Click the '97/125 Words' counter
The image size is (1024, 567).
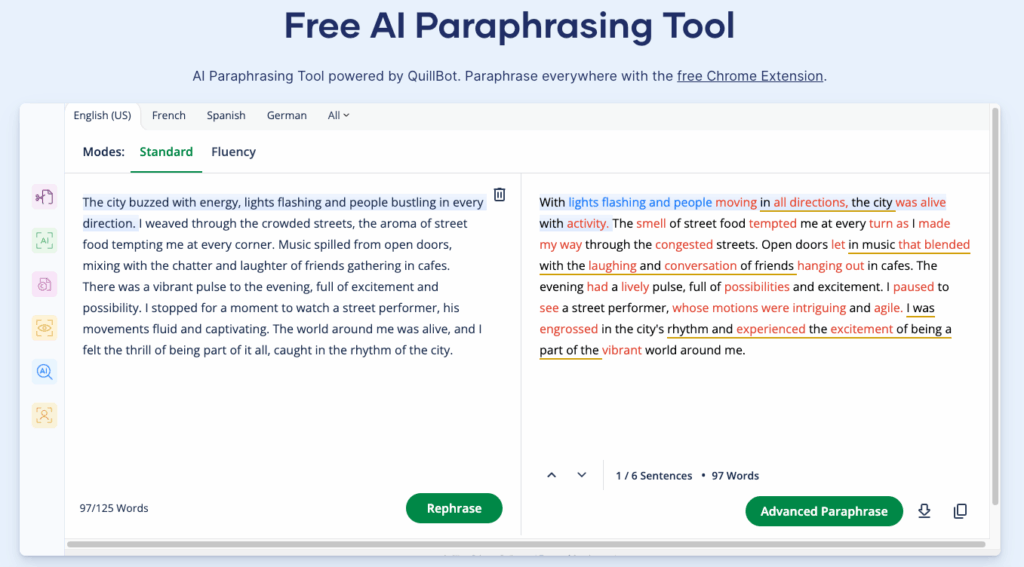coord(114,508)
